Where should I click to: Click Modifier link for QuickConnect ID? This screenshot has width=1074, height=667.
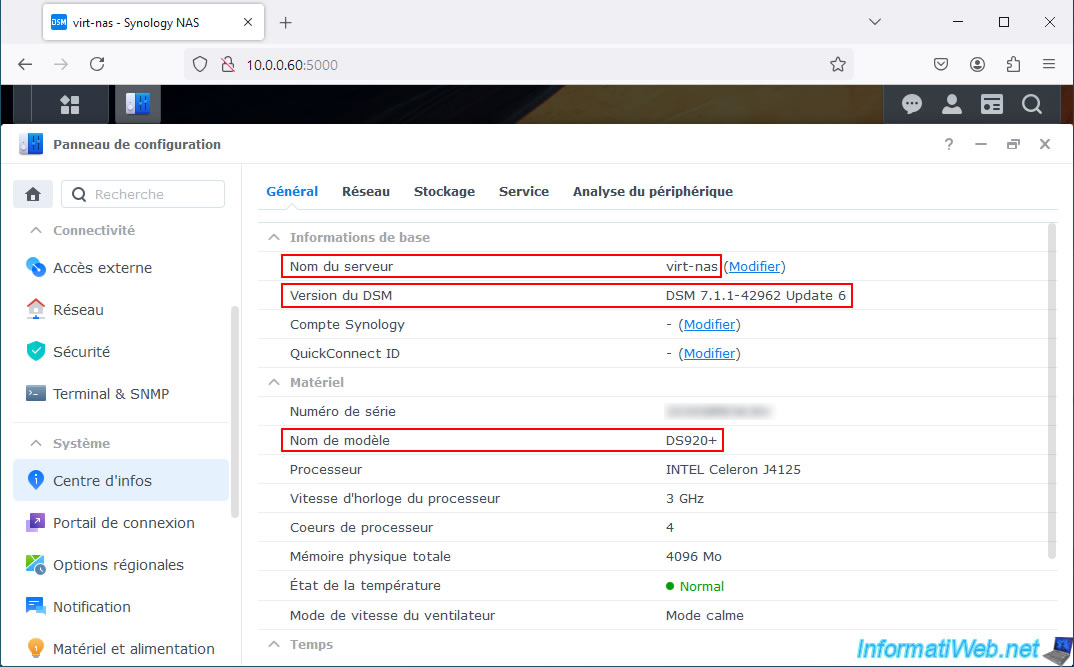[x=709, y=353]
